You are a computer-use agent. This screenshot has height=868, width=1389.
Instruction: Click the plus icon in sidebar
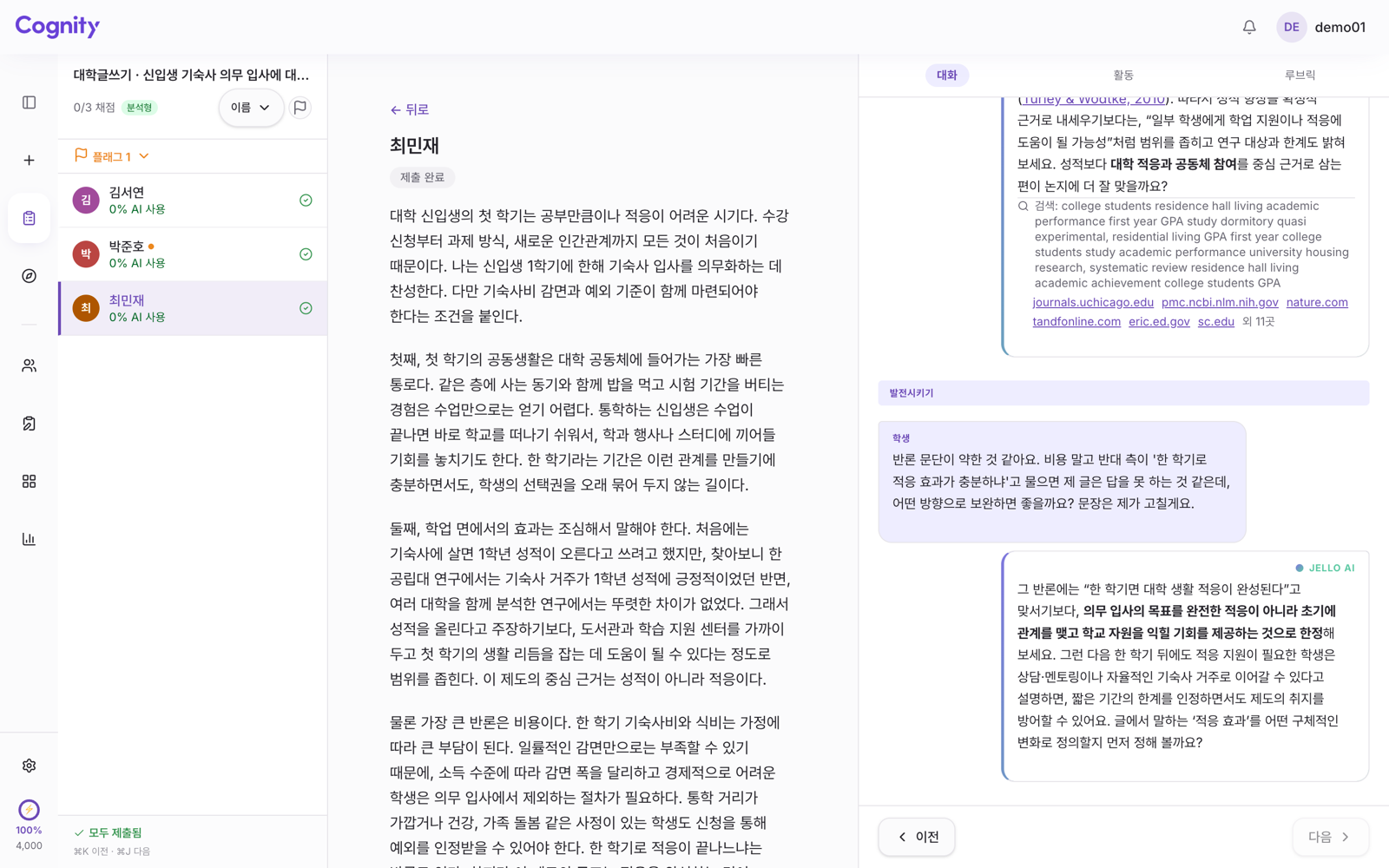[29, 161]
